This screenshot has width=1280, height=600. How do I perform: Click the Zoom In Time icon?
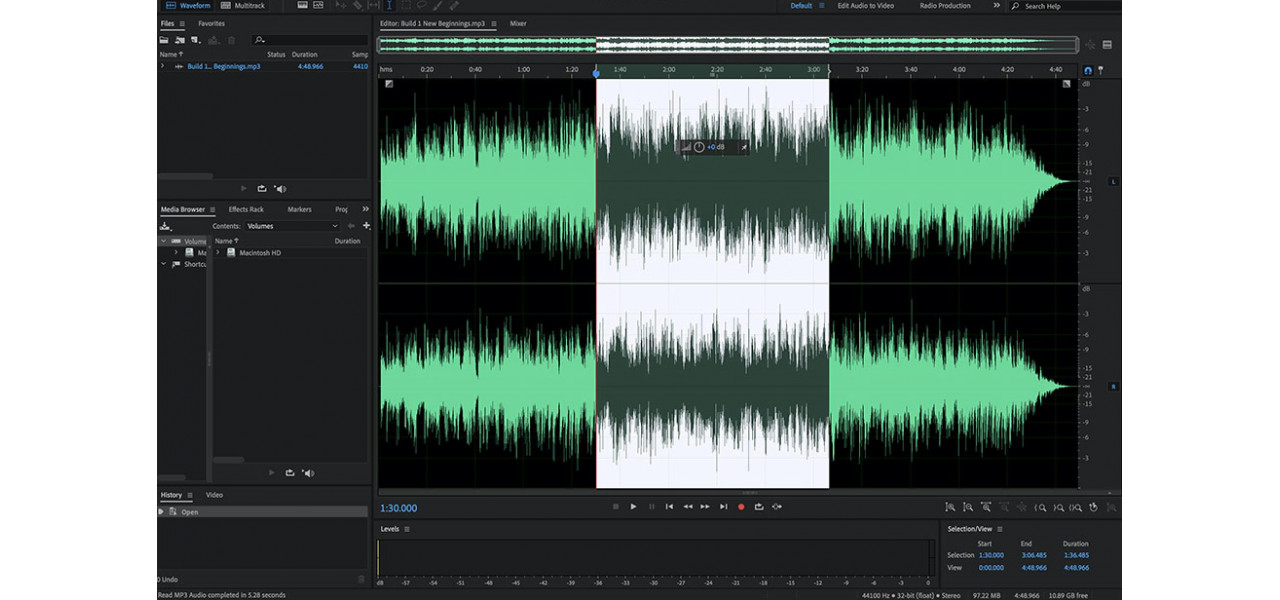point(986,507)
